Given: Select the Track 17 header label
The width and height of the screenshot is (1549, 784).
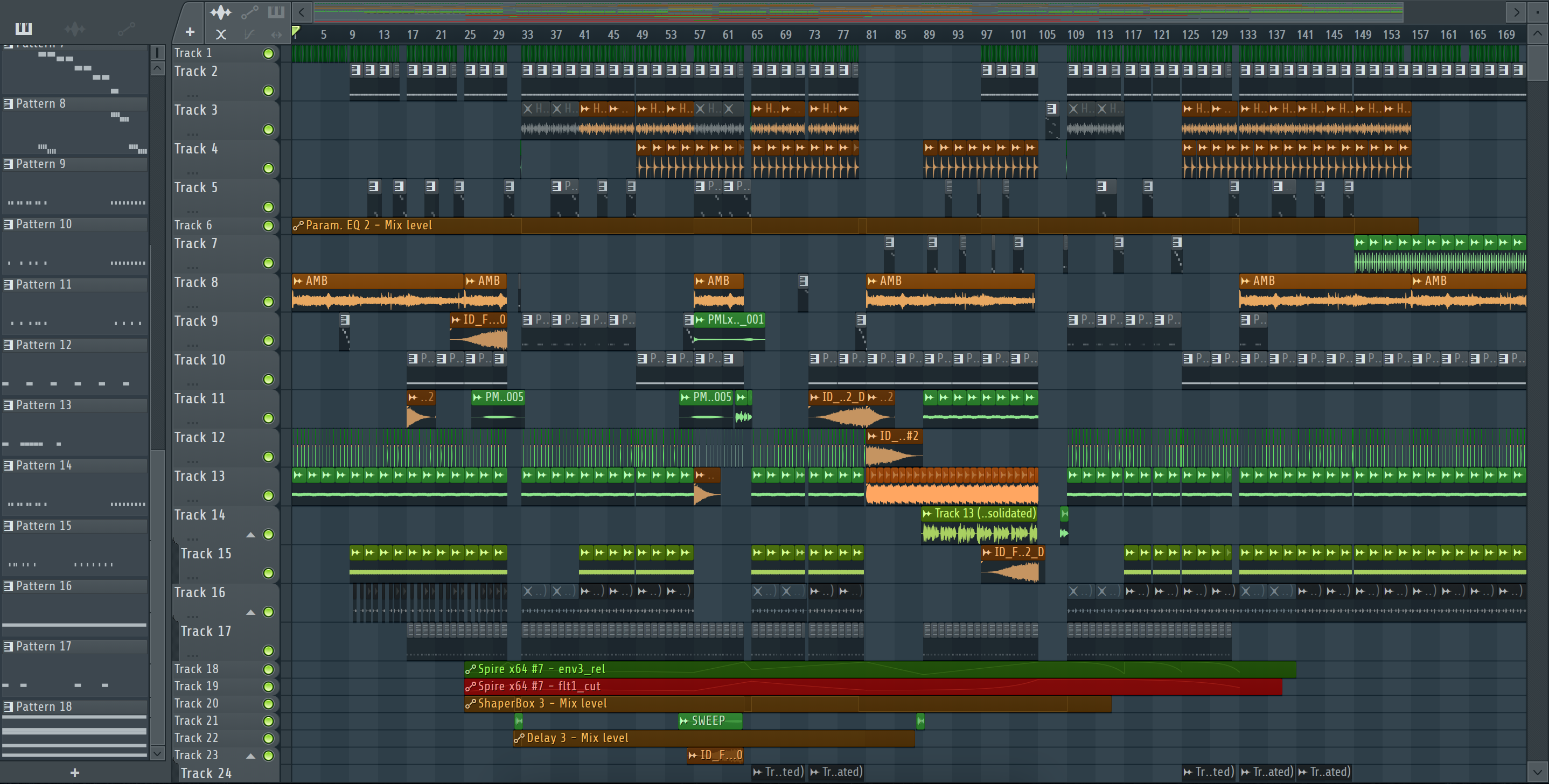Looking at the screenshot, I should coord(206,631).
